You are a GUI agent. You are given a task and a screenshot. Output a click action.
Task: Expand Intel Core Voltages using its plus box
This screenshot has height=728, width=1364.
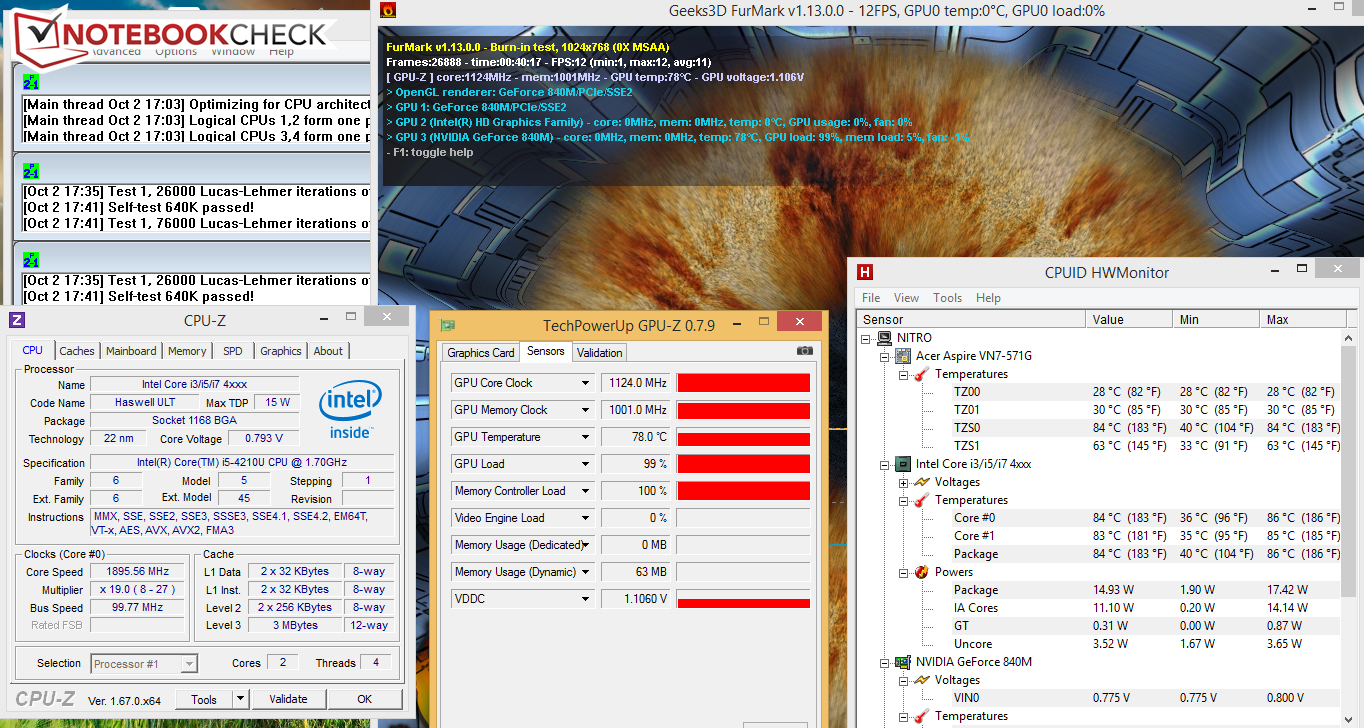[x=903, y=482]
